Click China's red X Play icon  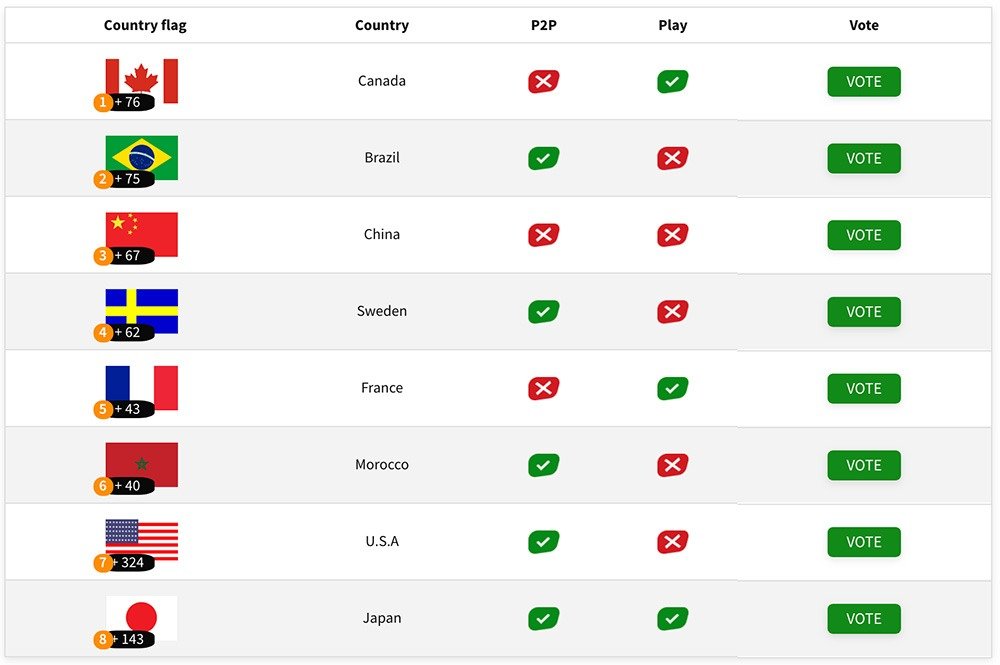(x=673, y=235)
